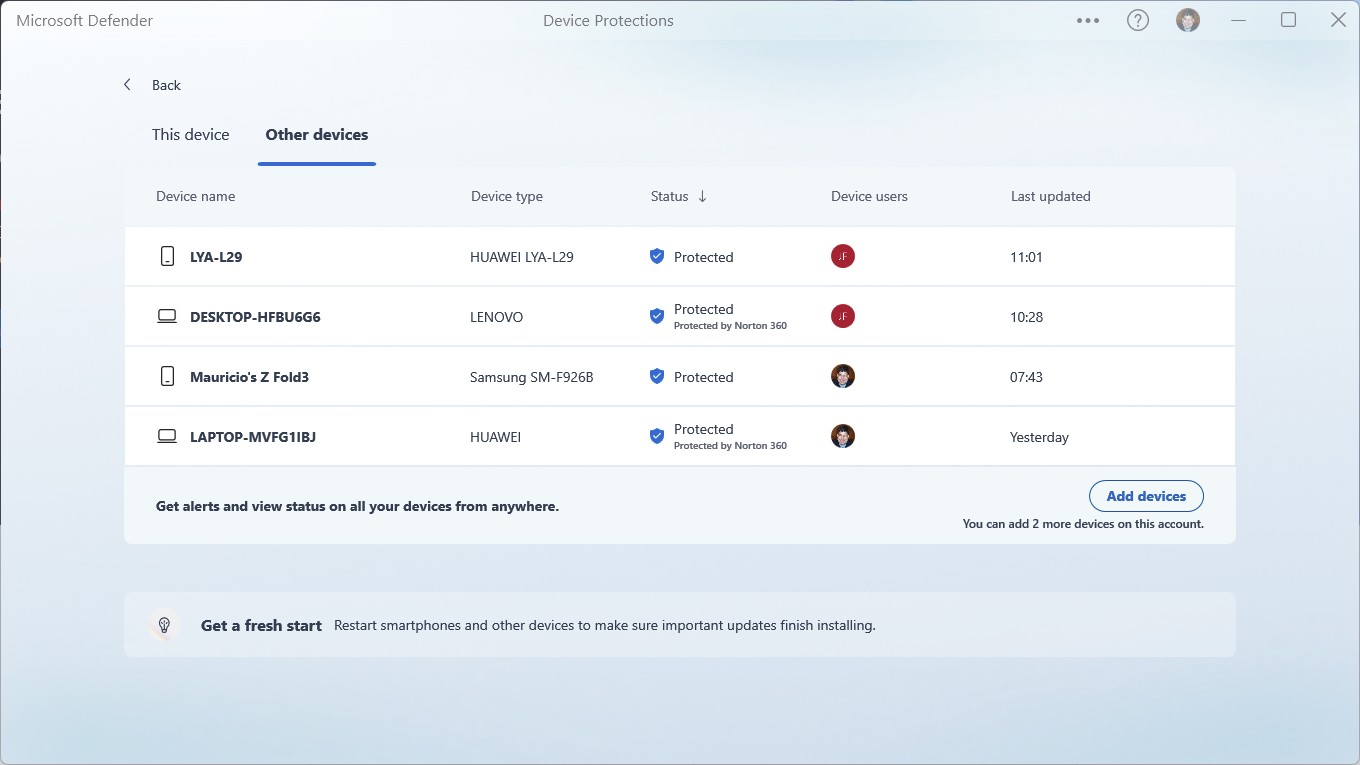
Task: Click the Samsung SM-F926B device type cell
Action: 532,377
